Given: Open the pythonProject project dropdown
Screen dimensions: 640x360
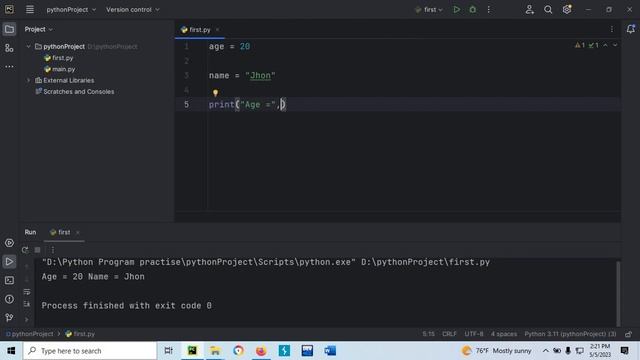Looking at the screenshot, I should [x=71, y=9].
